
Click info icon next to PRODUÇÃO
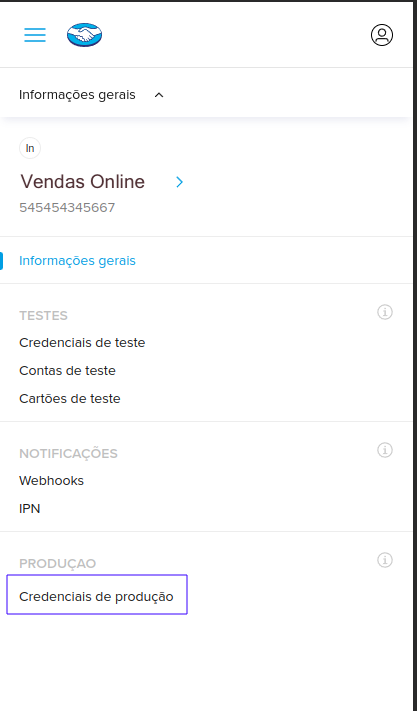pos(385,560)
